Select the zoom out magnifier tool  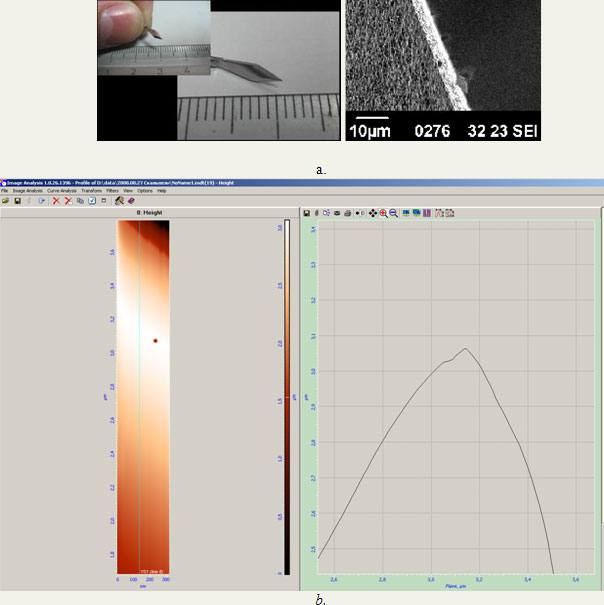click(x=394, y=213)
